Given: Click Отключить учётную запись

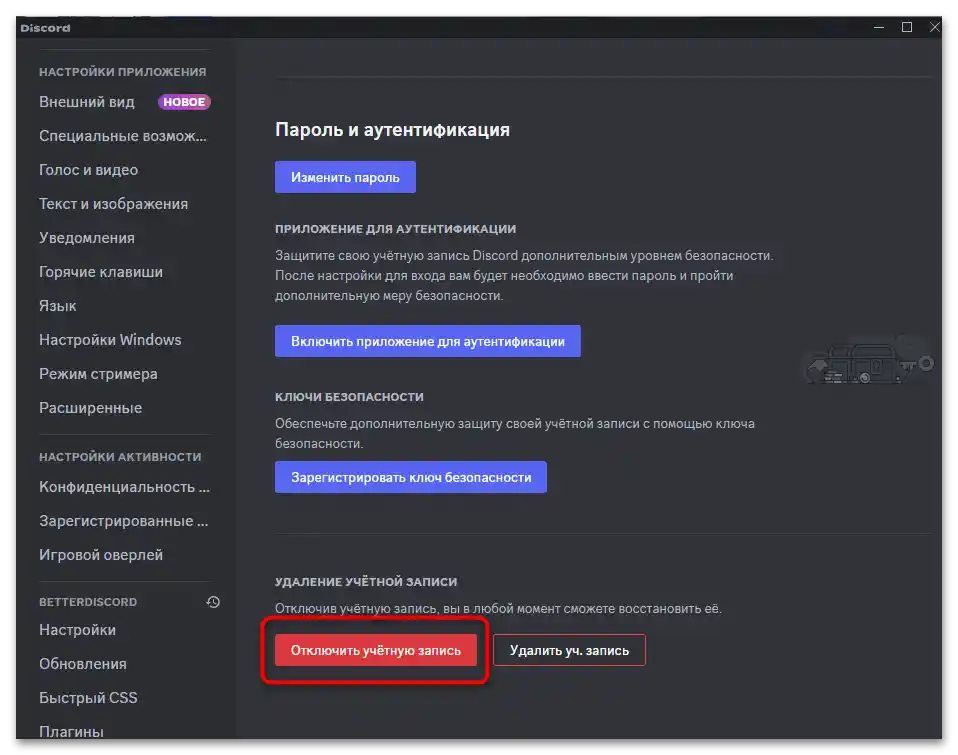Looking at the screenshot, I should [x=375, y=648].
